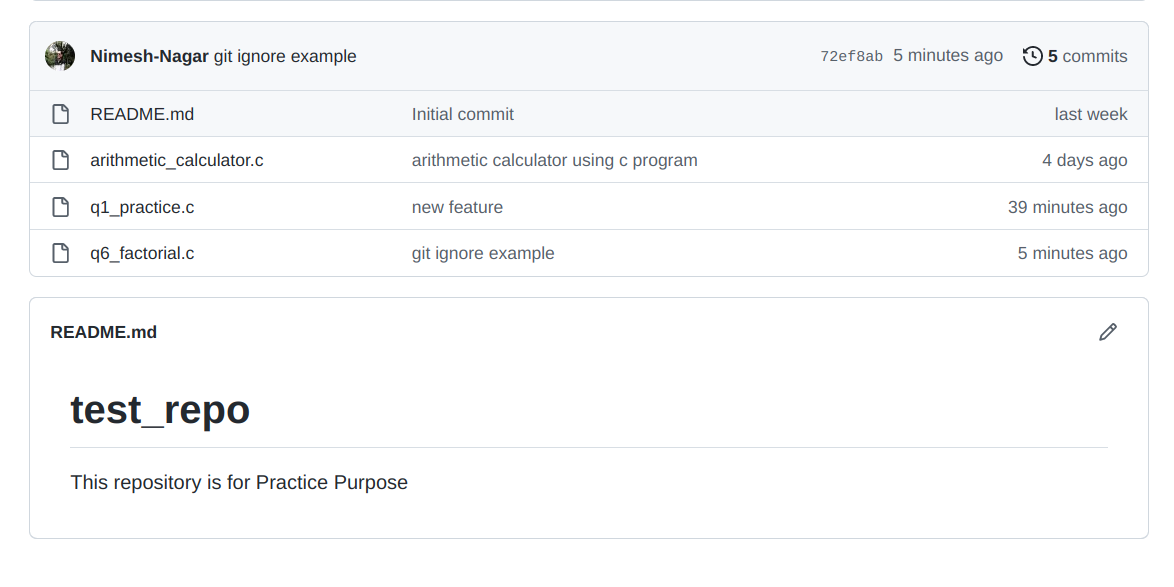Screen dimensions: 1174x587
Task: Open the arithmetic_calculator.c file
Action: coord(177,160)
